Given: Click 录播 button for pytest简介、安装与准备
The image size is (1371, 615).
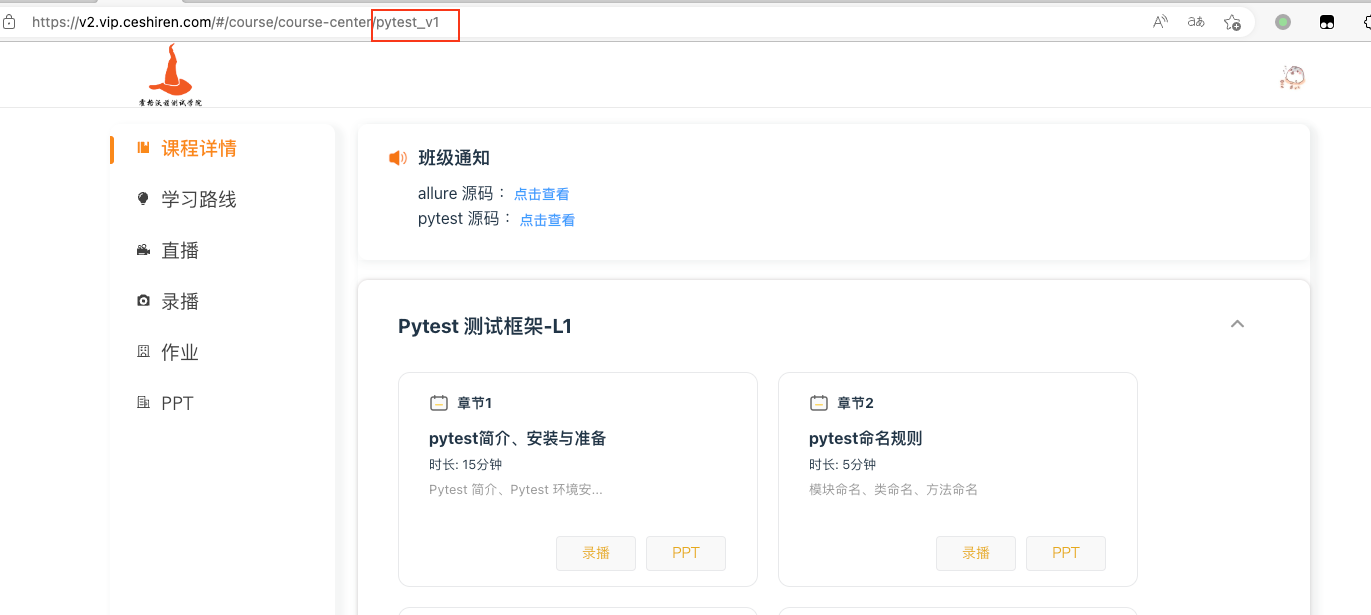Looking at the screenshot, I should coord(596,553).
